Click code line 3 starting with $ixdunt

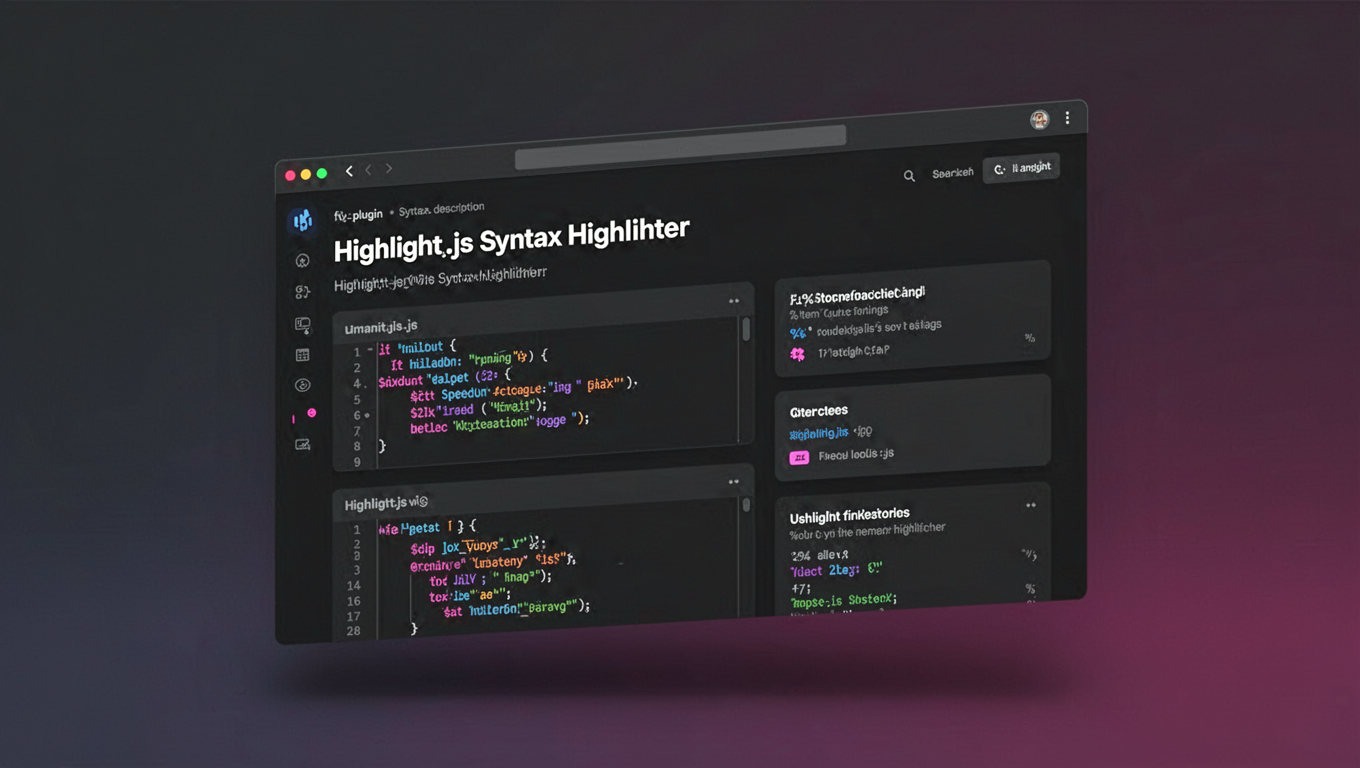[445, 379]
